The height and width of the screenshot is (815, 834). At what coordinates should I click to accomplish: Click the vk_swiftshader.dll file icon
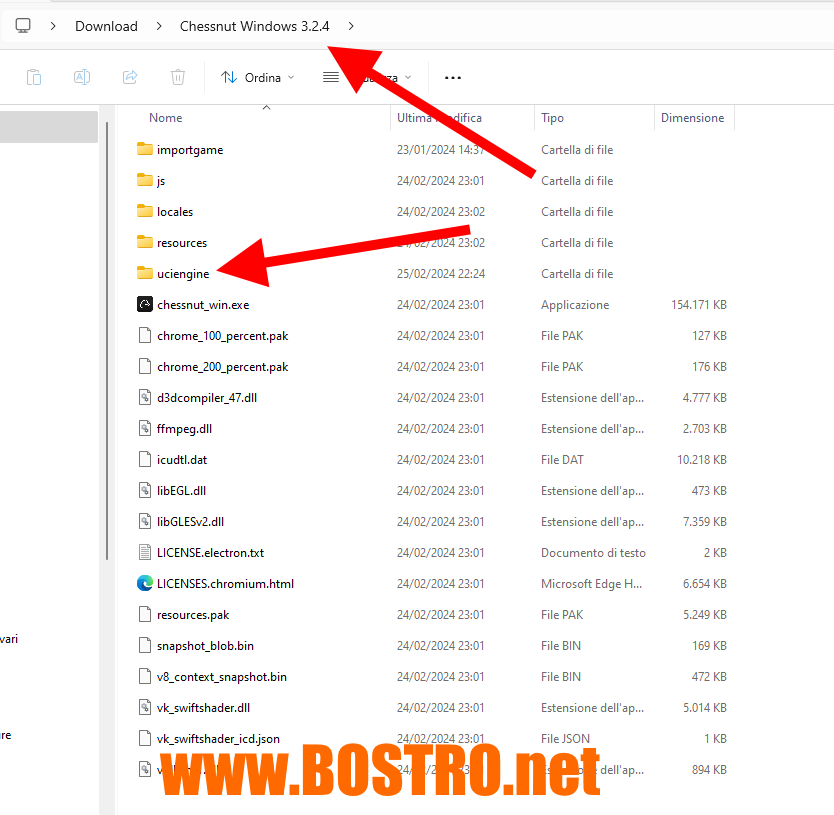(x=145, y=708)
